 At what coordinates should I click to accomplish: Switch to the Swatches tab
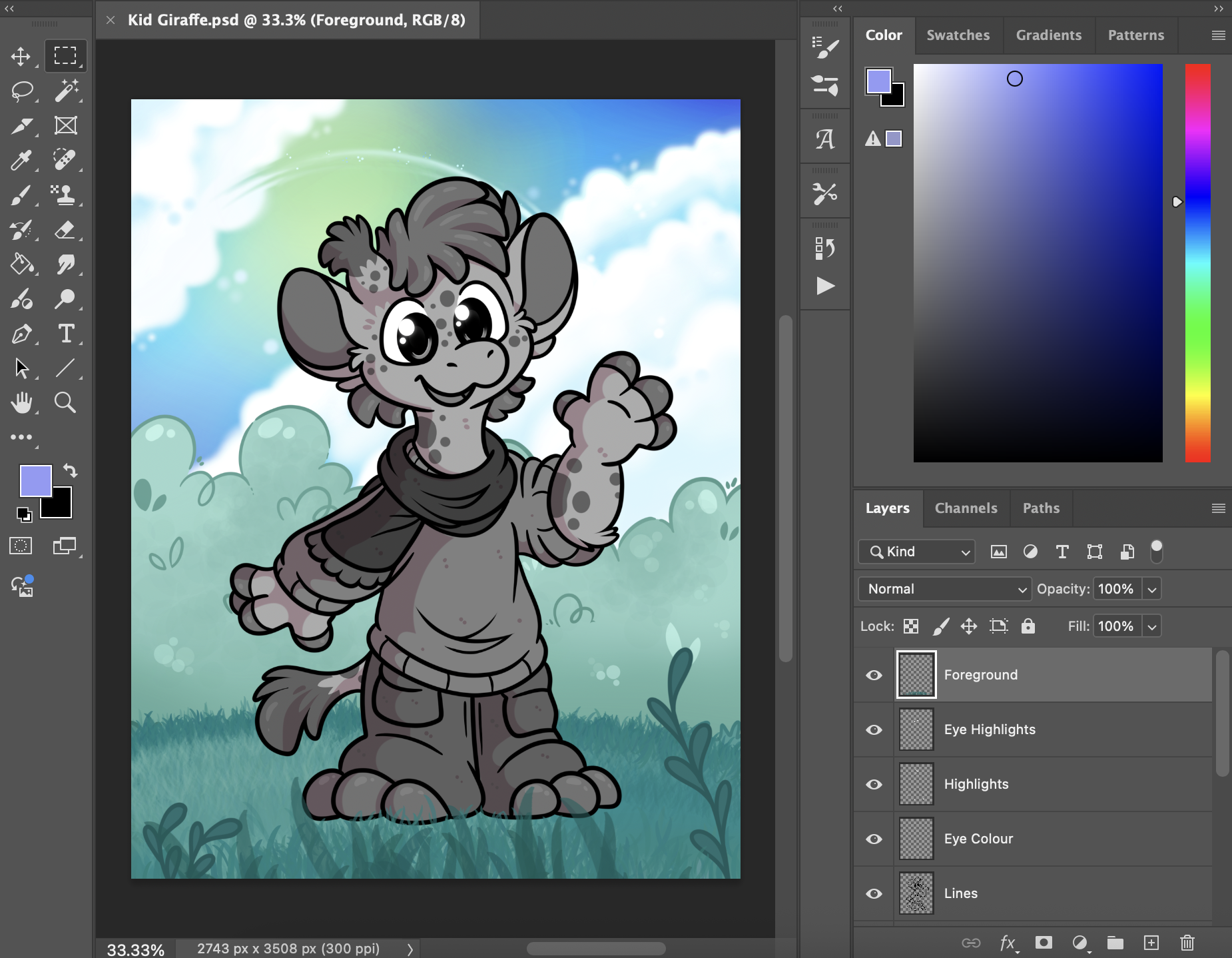pos(958,35)
